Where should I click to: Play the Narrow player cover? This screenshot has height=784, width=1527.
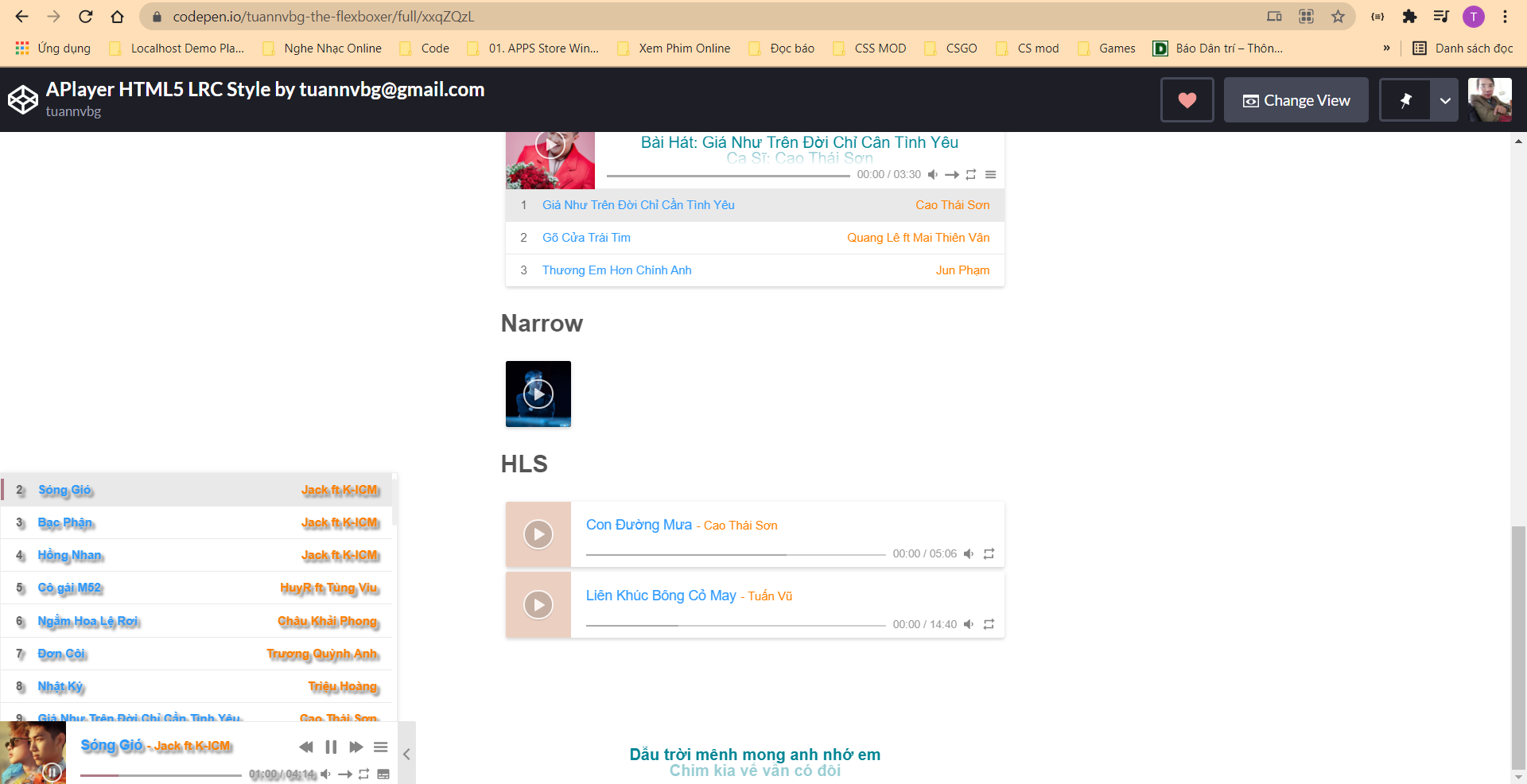pyautogui.click(x=538, y=394)
